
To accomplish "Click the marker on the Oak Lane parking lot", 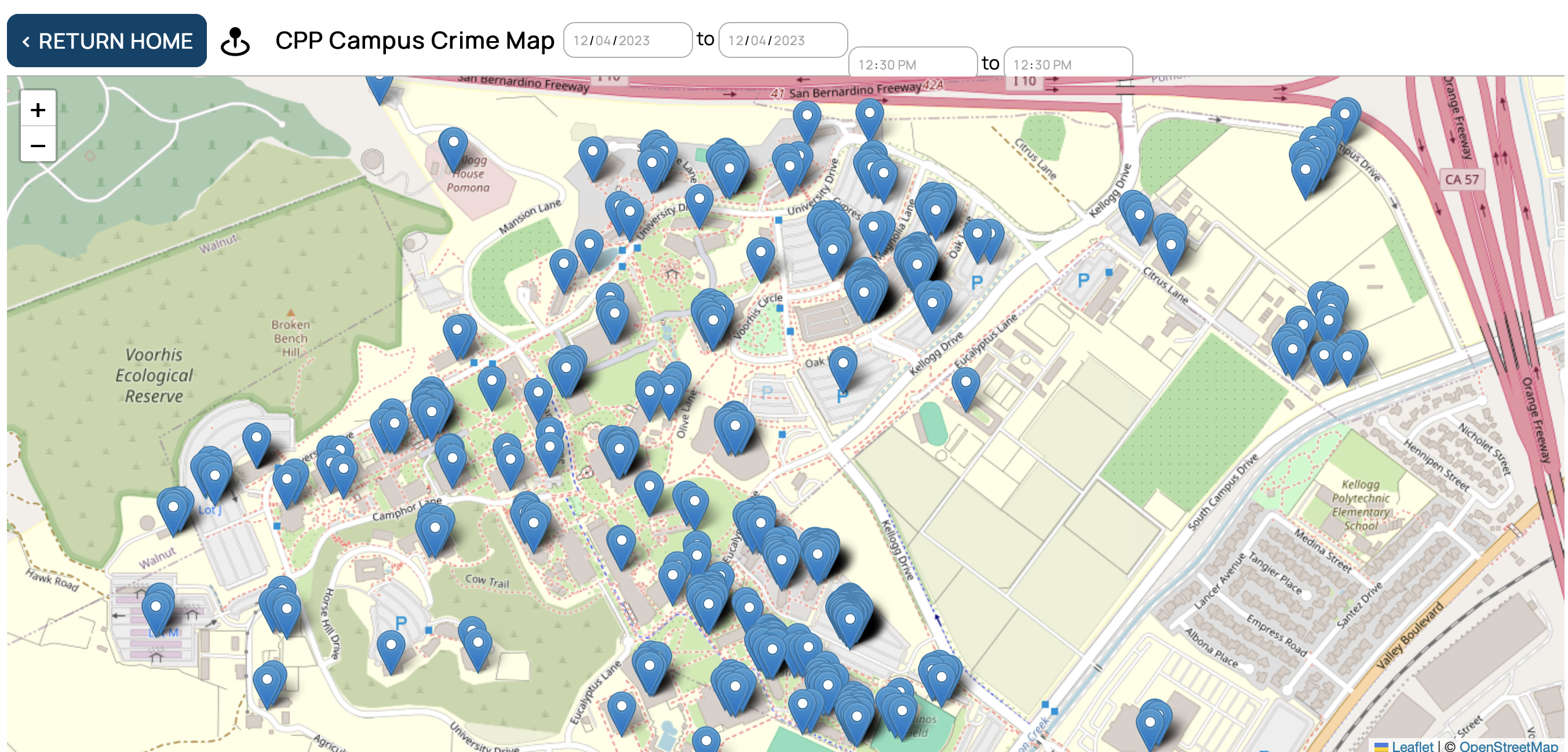I will pos(843,368).
